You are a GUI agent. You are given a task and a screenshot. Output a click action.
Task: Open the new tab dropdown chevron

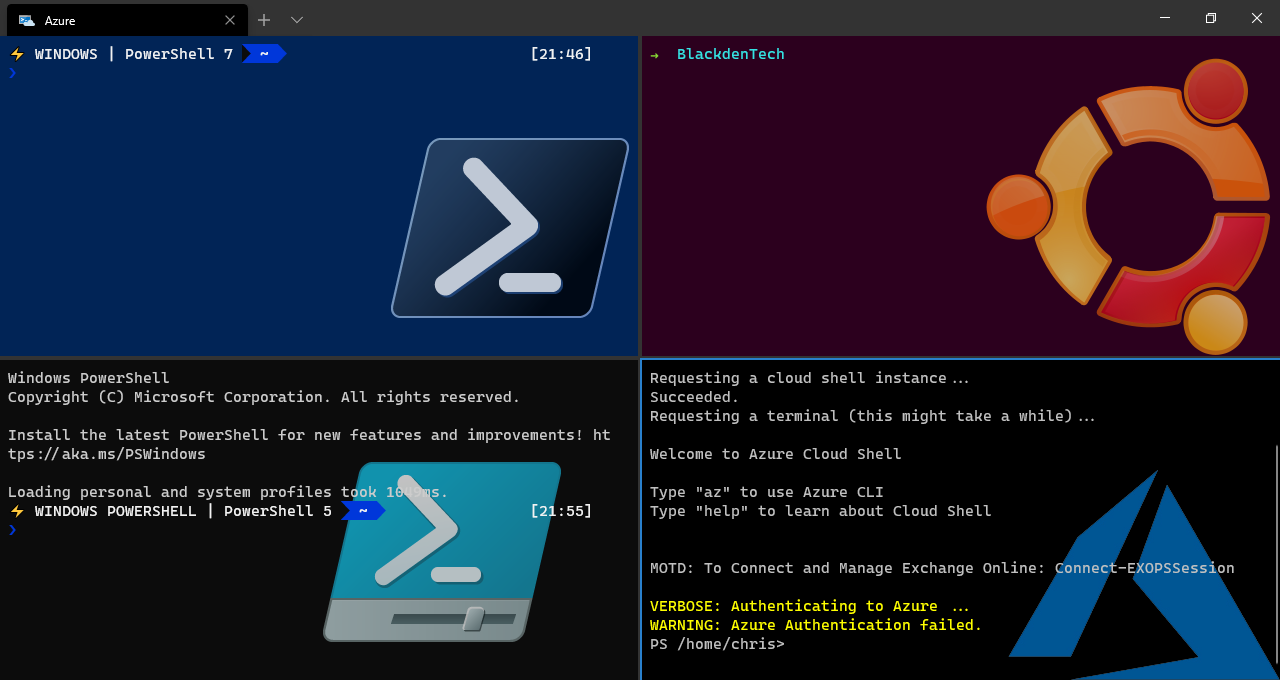pos(296,19)
